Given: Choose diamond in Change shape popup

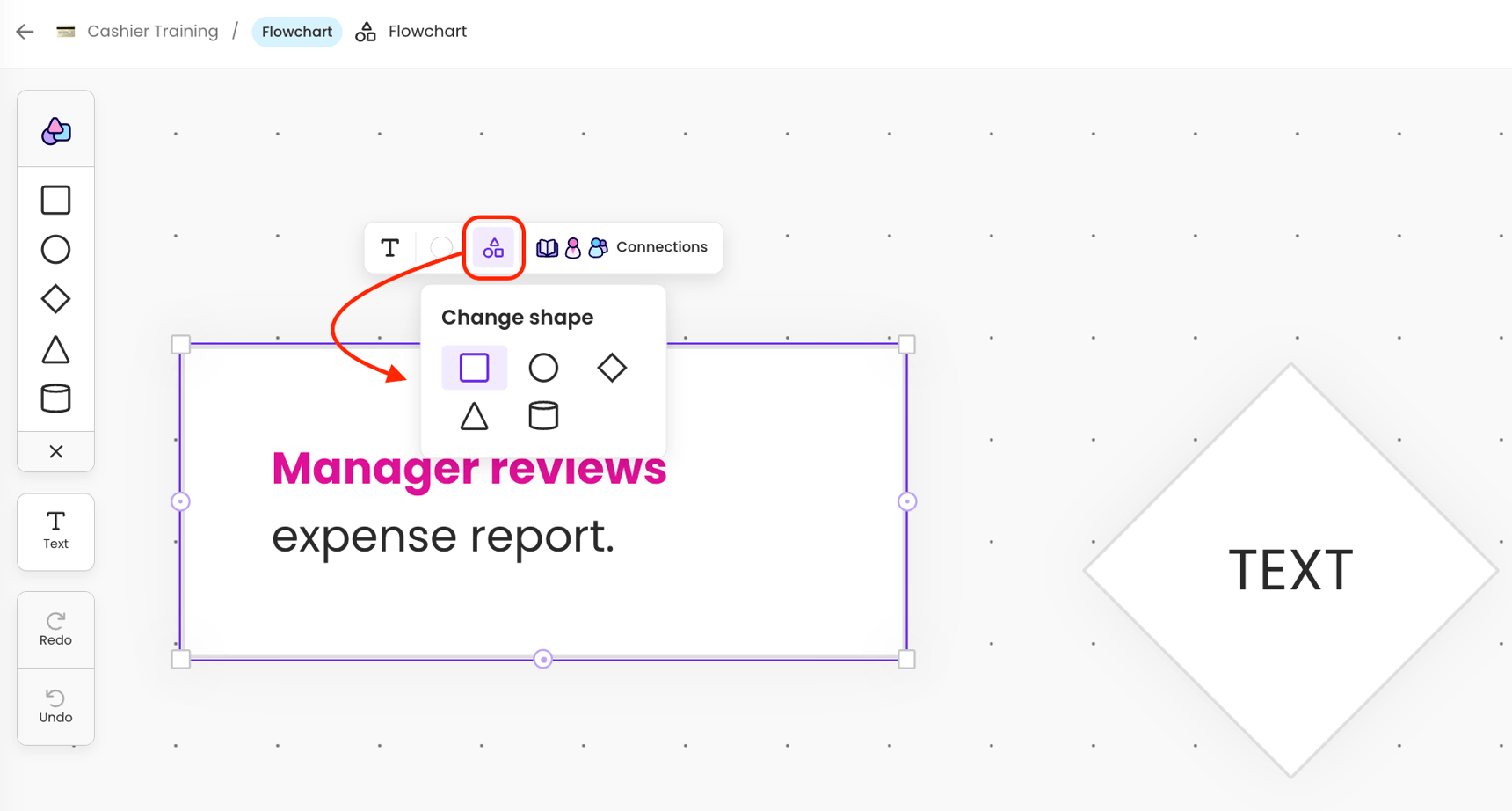Looking at the screenshot, I should [x=612, y=368].
